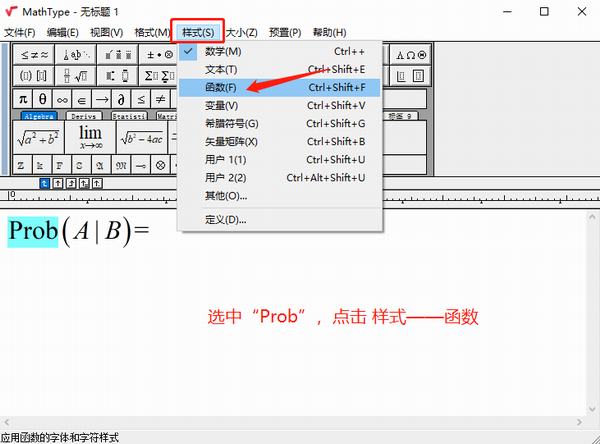
Task: Open the embellishments palette
Action: (118, 55)
